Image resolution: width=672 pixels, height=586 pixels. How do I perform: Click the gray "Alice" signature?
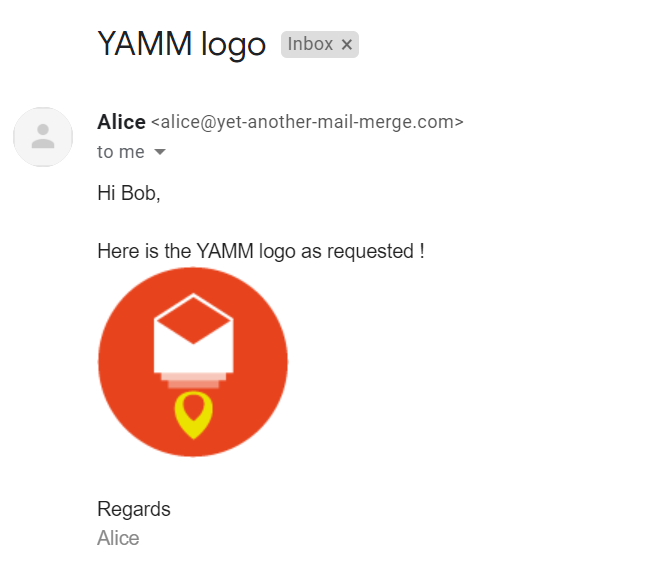(x=118, y=538)
